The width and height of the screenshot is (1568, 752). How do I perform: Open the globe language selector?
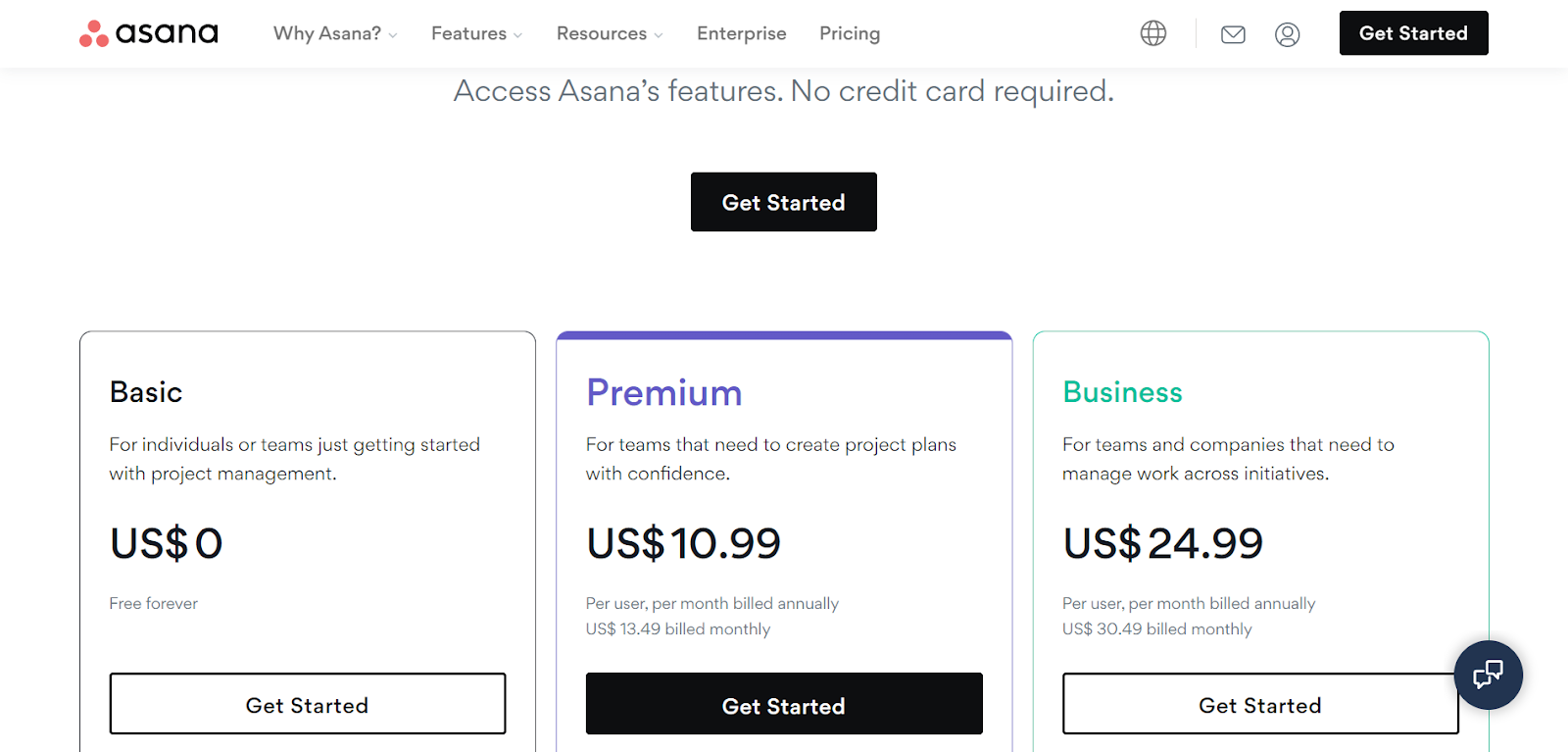click(x=1153, y=33)
